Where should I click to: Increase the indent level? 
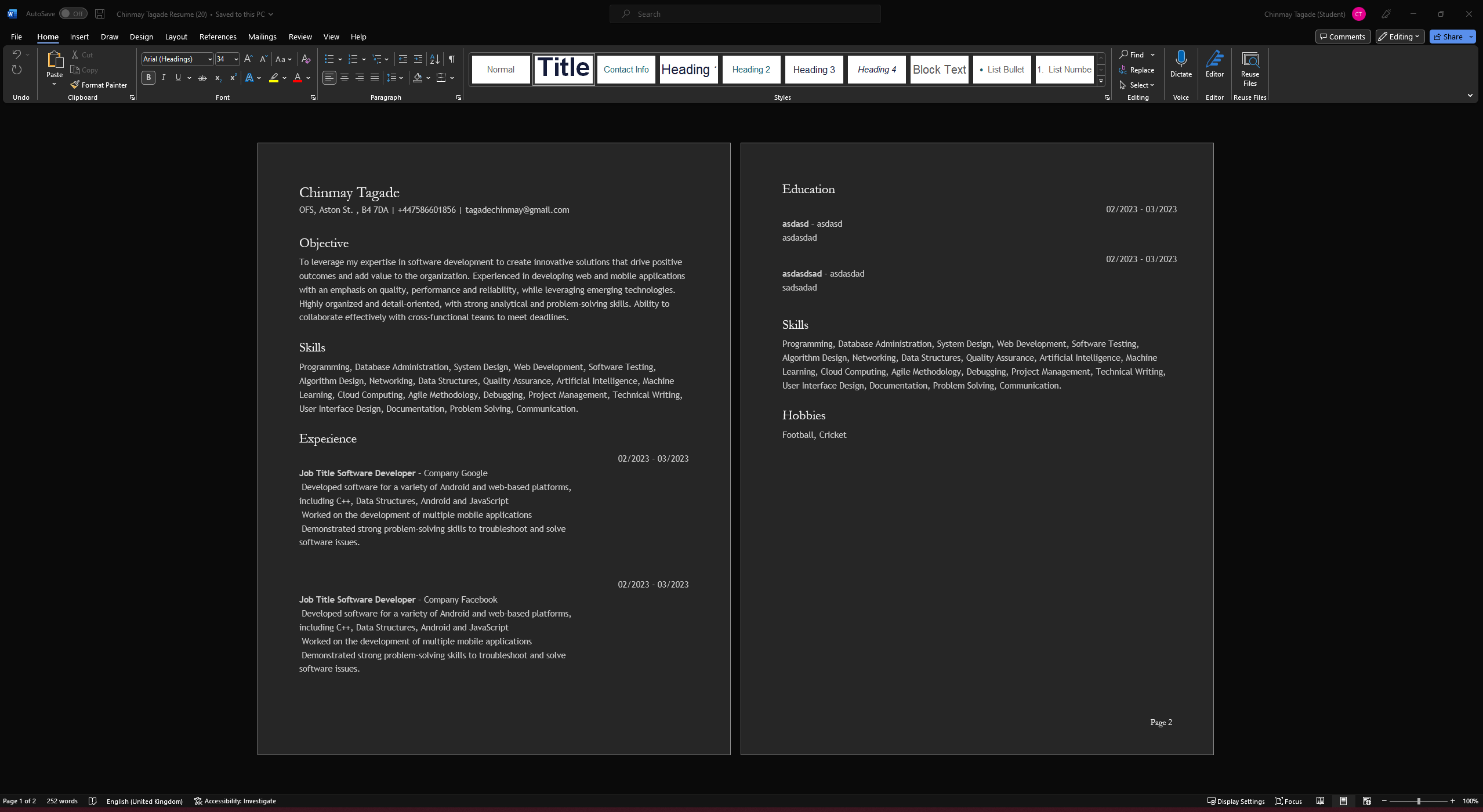[x=418, y=59]
